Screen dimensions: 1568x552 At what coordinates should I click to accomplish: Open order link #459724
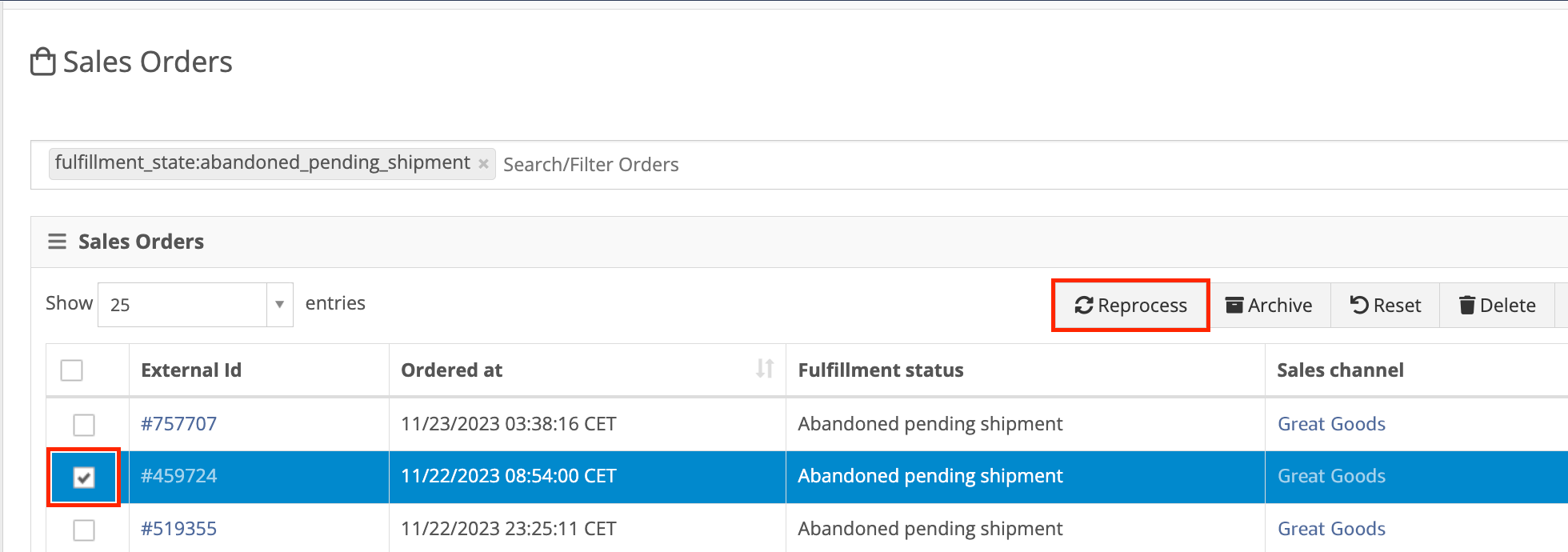pos(179,476)
